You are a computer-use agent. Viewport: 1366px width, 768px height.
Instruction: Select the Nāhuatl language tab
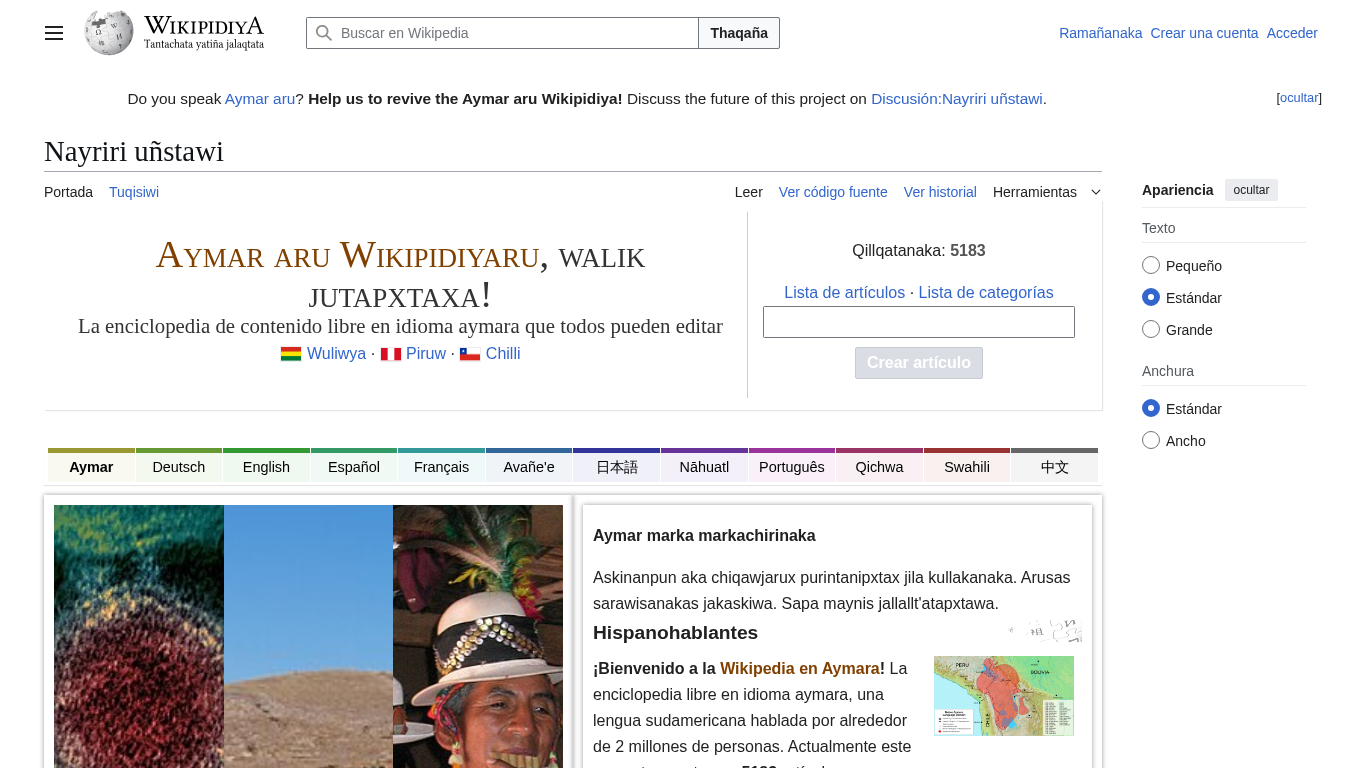704,467
